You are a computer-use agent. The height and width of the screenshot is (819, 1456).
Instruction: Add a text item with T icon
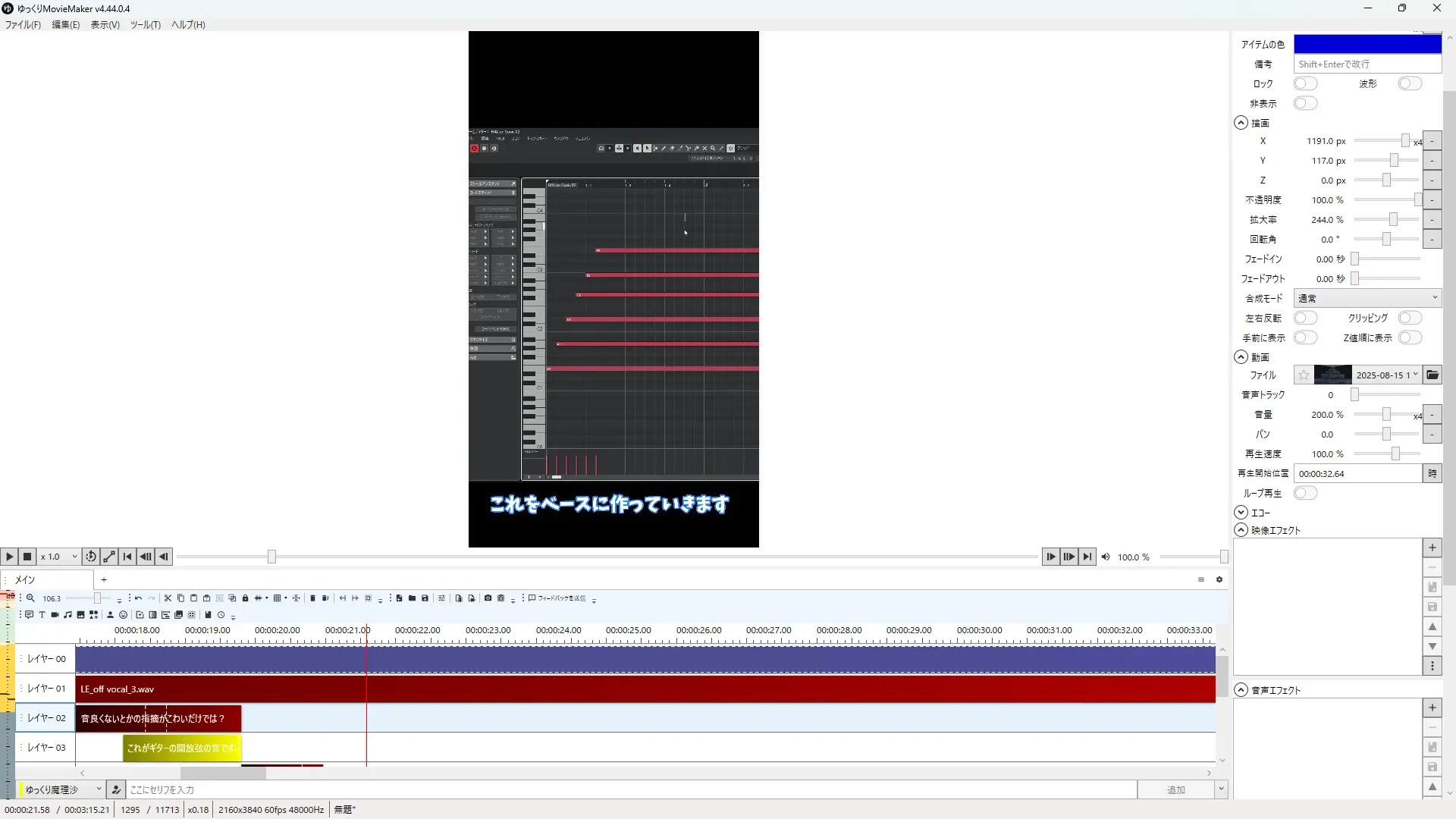42,615
